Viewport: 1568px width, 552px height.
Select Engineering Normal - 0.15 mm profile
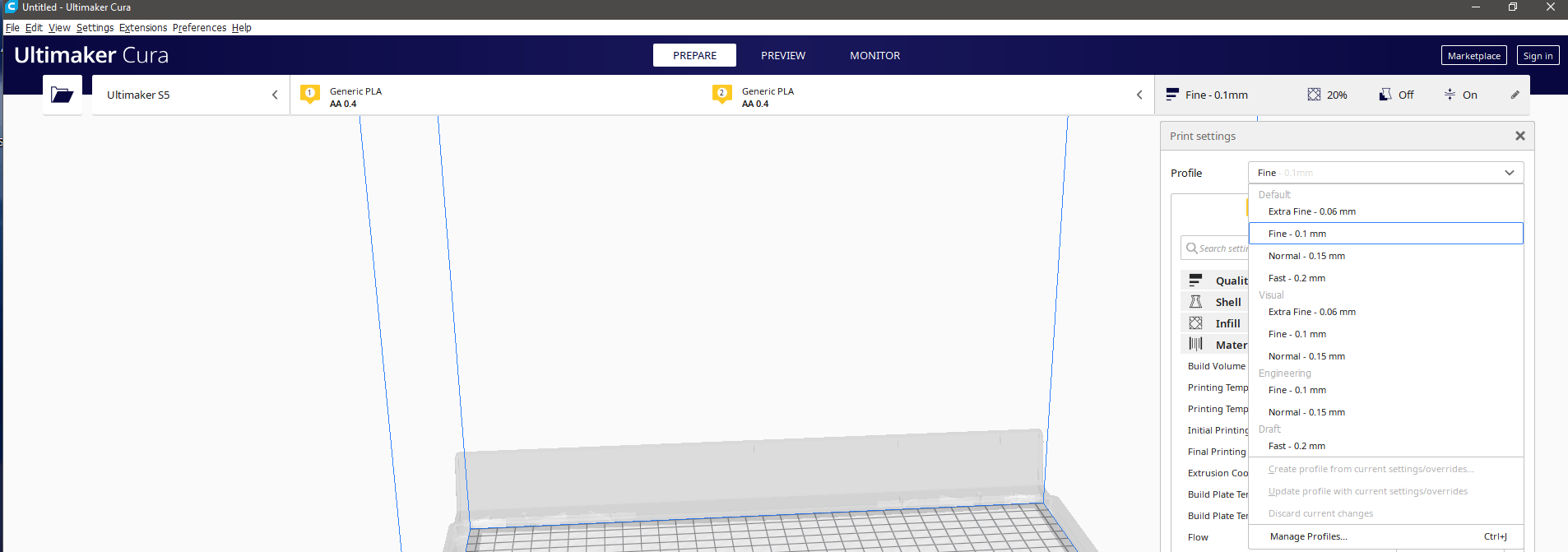tap(1386, 412)
